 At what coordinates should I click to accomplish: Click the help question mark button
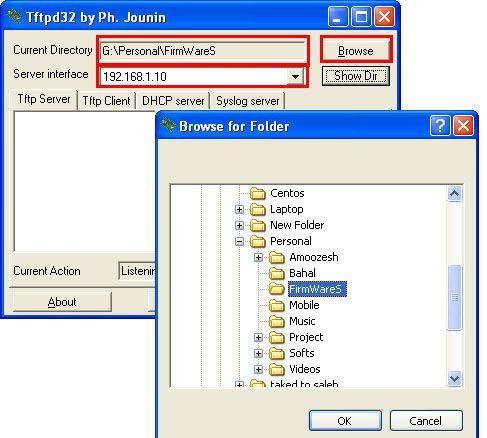(x=440, y=126)
